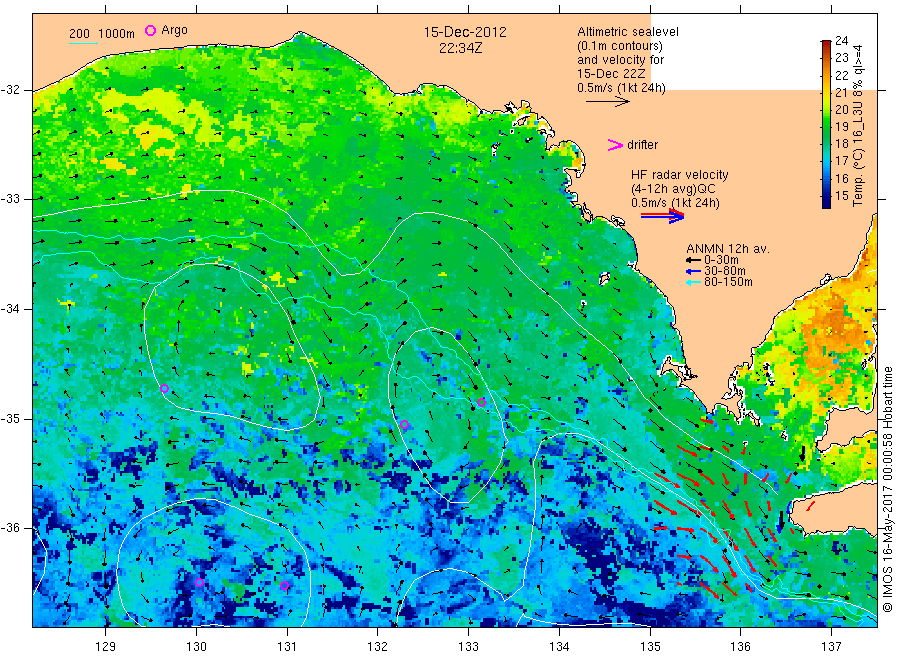Click the IMOS copyright timestamp text

(x=887, y=489)
